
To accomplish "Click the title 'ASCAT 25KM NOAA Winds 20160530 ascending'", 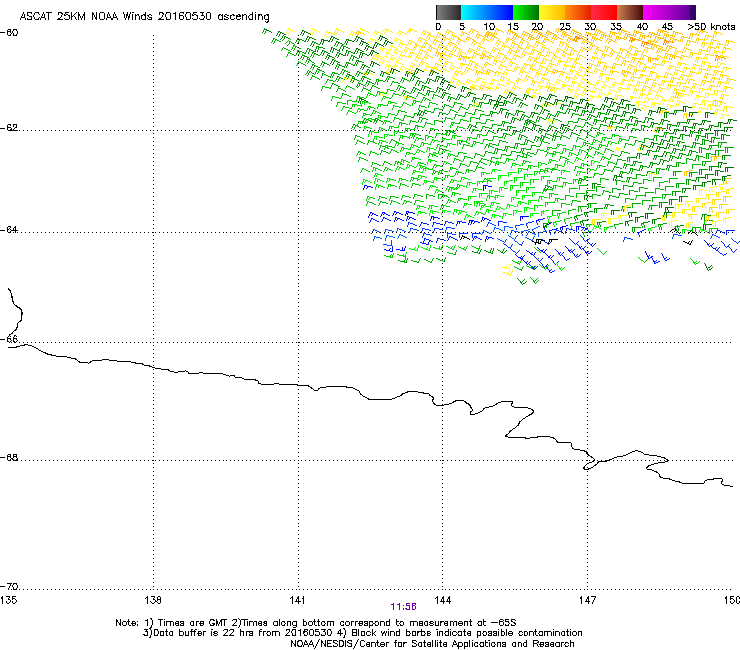I will (x=144, y=17).
